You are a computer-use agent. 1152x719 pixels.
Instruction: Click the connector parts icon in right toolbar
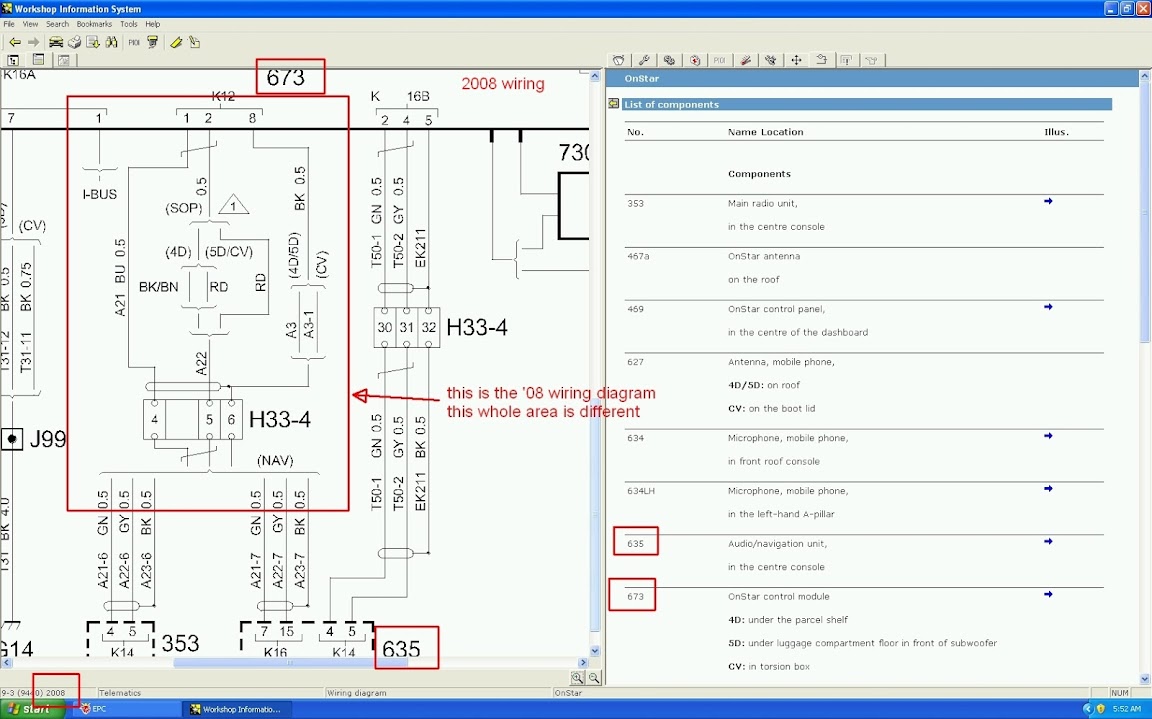click(x=771, y=60)
